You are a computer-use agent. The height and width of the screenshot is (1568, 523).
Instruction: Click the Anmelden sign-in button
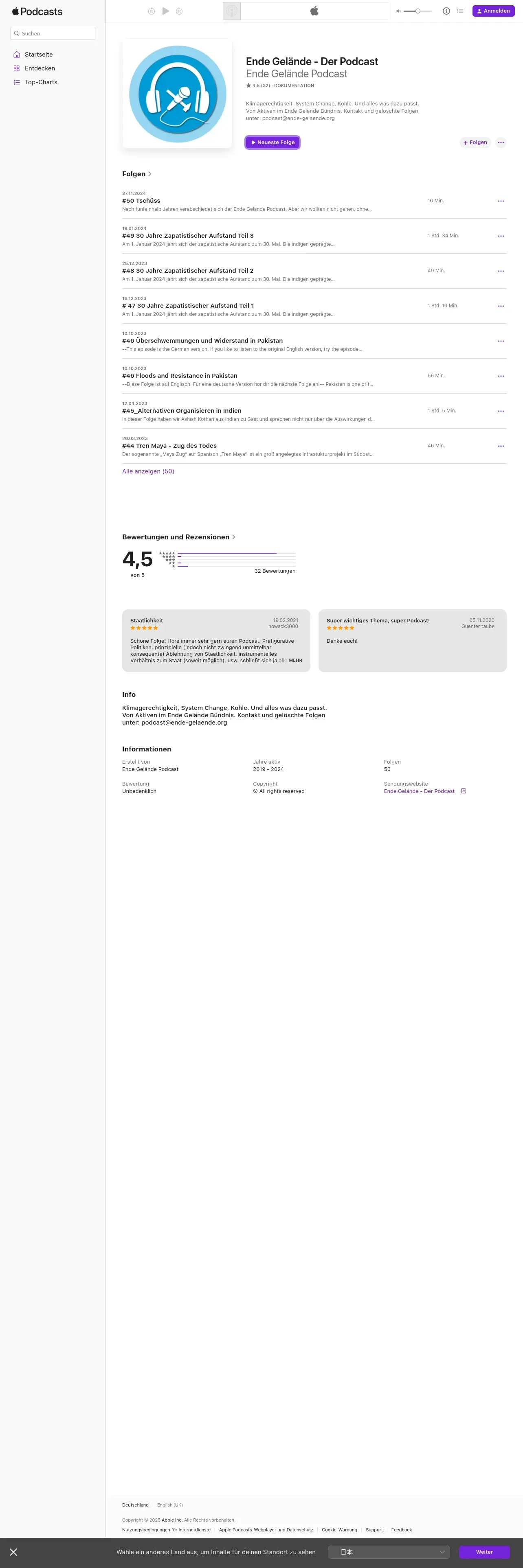[493, 11]
